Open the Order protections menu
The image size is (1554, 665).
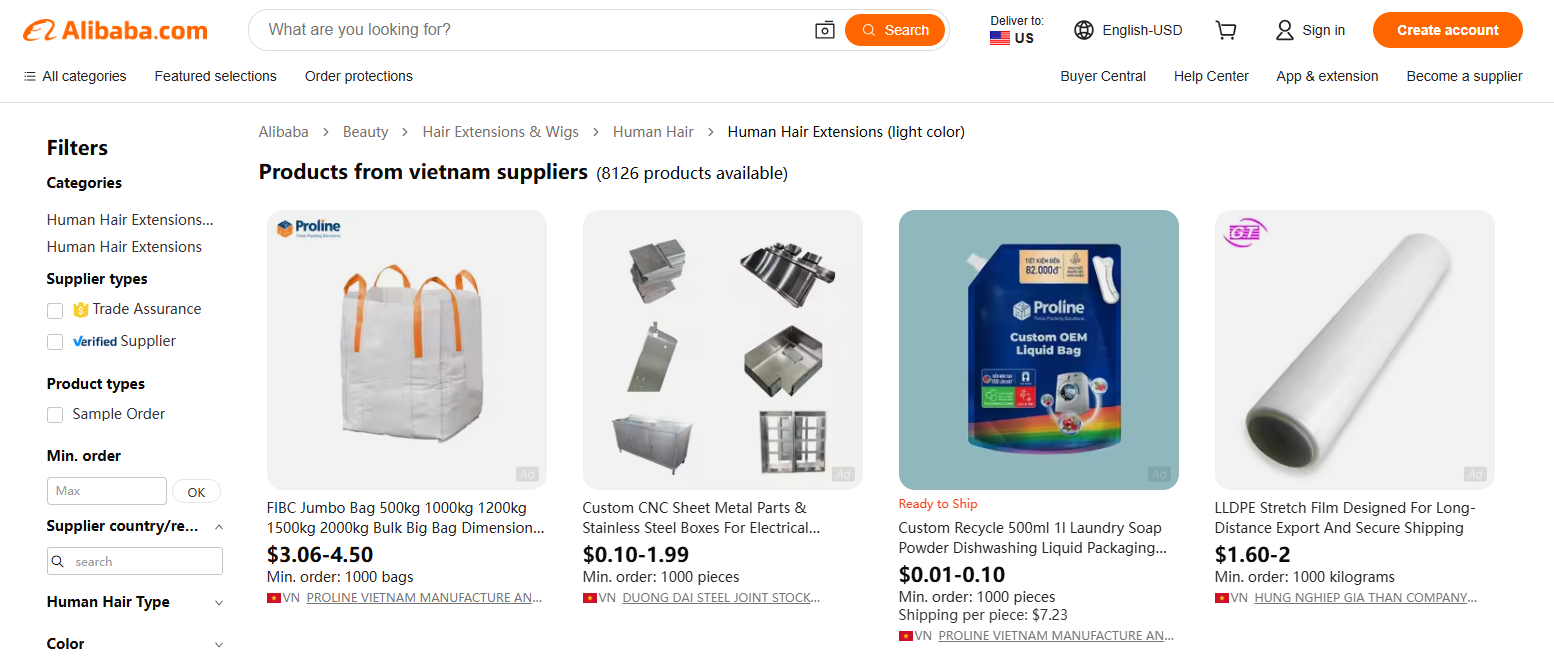pyautogui.click(x=358, y=76)
